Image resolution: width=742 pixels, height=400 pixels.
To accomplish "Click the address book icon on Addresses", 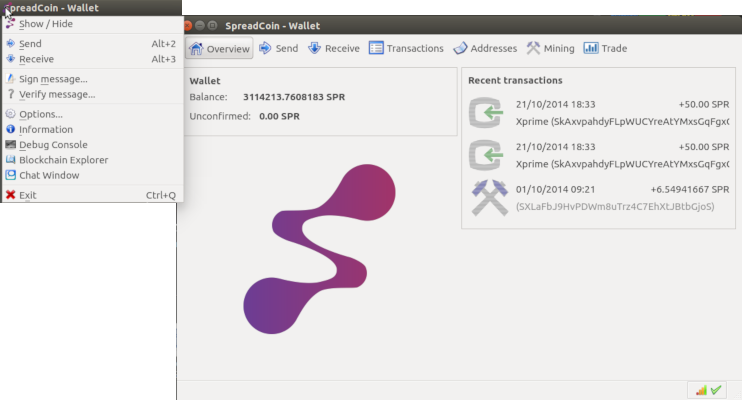I will point(460,48).
